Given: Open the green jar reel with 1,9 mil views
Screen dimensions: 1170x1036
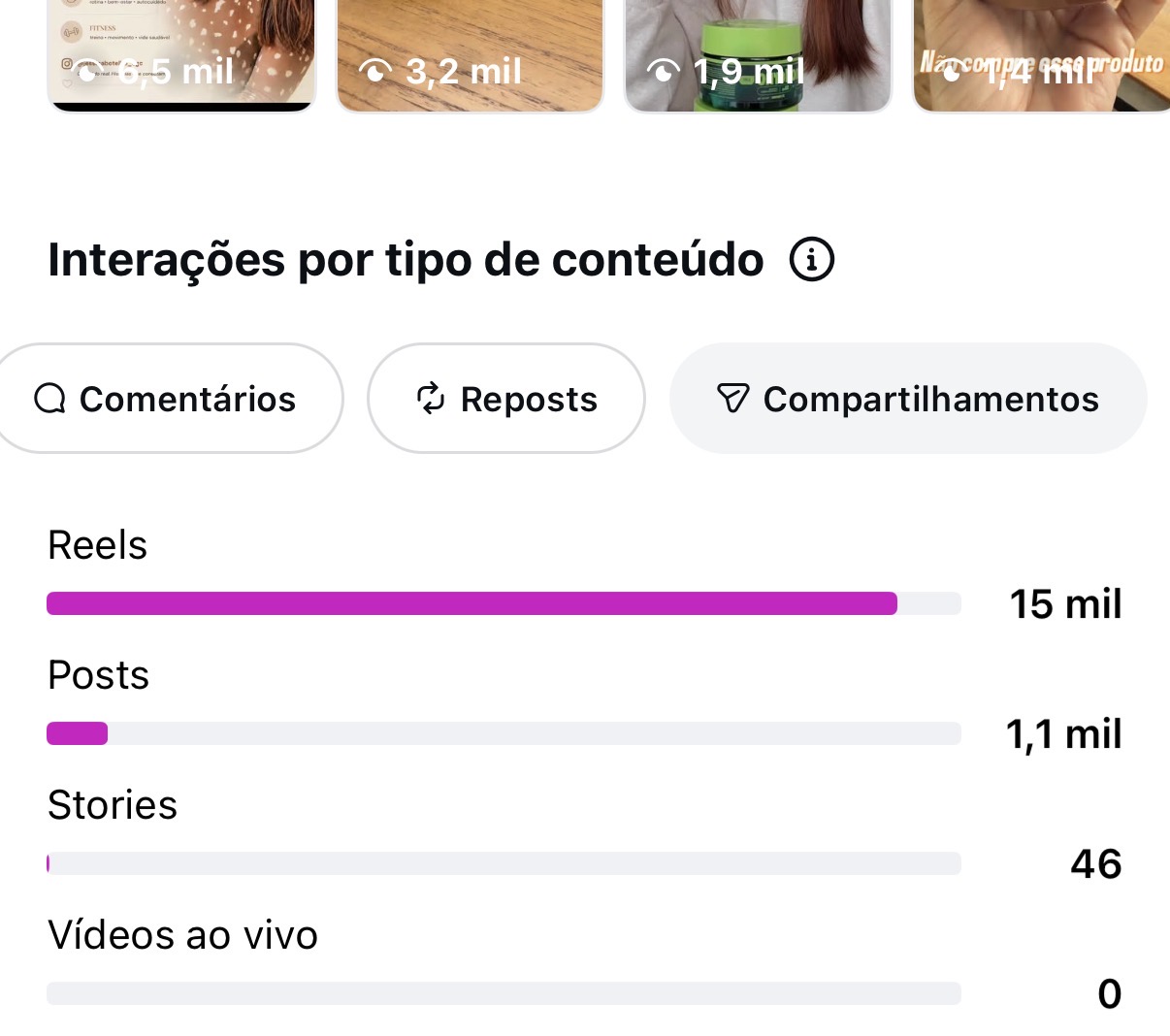Looking at the screenshot, I should 758,55.
